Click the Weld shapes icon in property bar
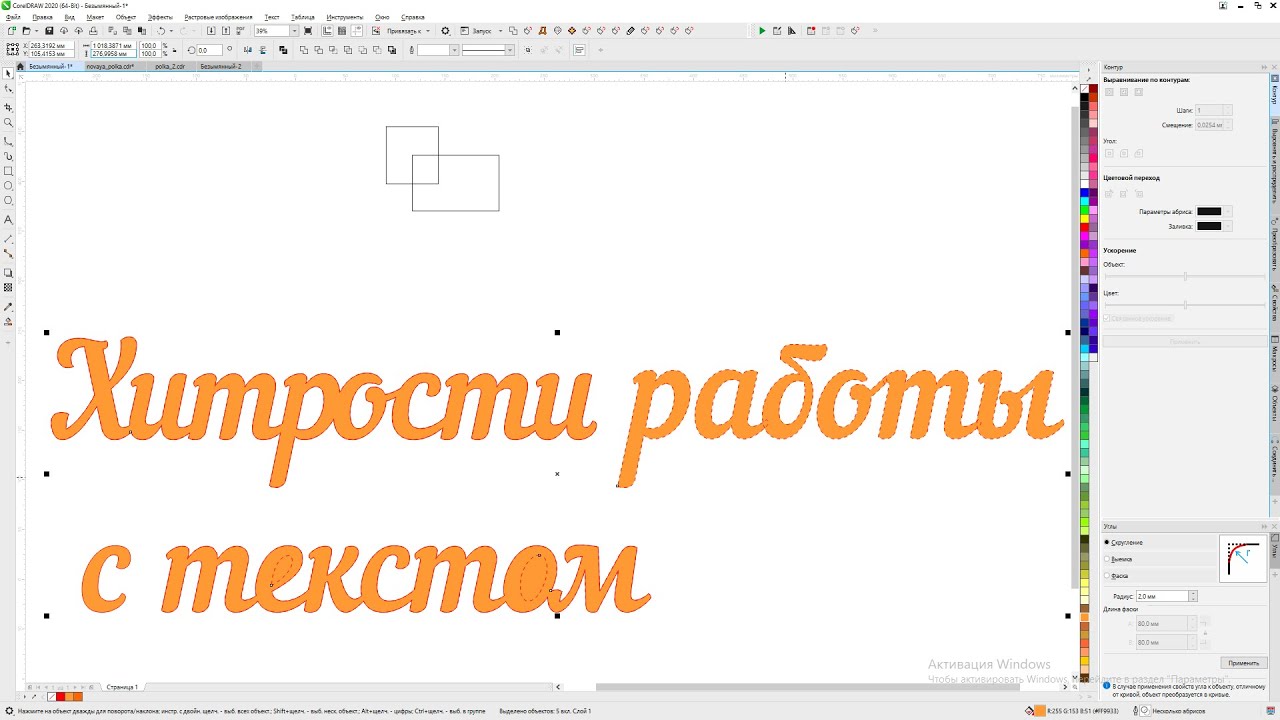The width and height of the screenshot is (1280, 720). coord(305,49)
